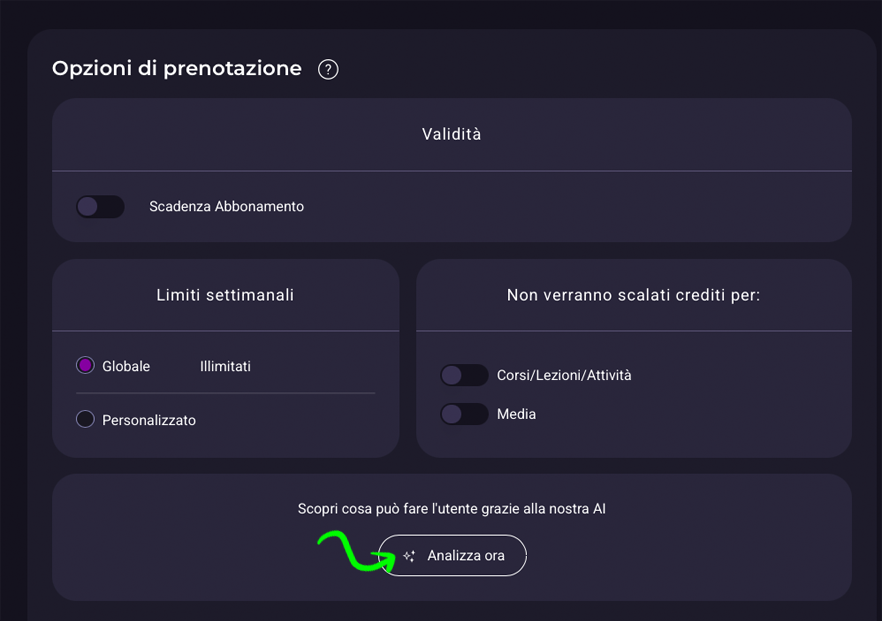The height and width of the screenshot is (621, 882).
Task: Turn on the Media switch
Action: pyautogui.click(x=464, y=414)
